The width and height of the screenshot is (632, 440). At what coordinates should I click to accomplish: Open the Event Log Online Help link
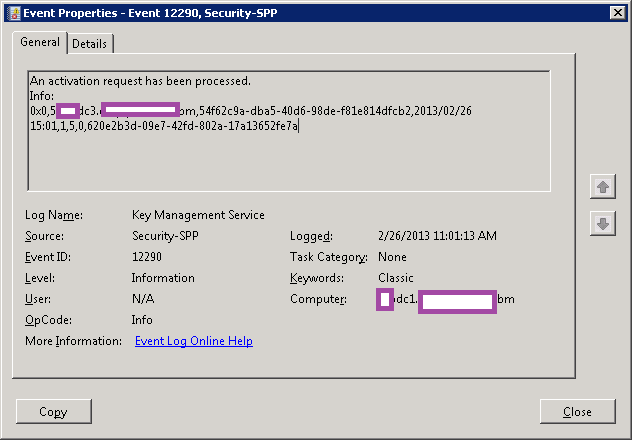tap(193, 341)
